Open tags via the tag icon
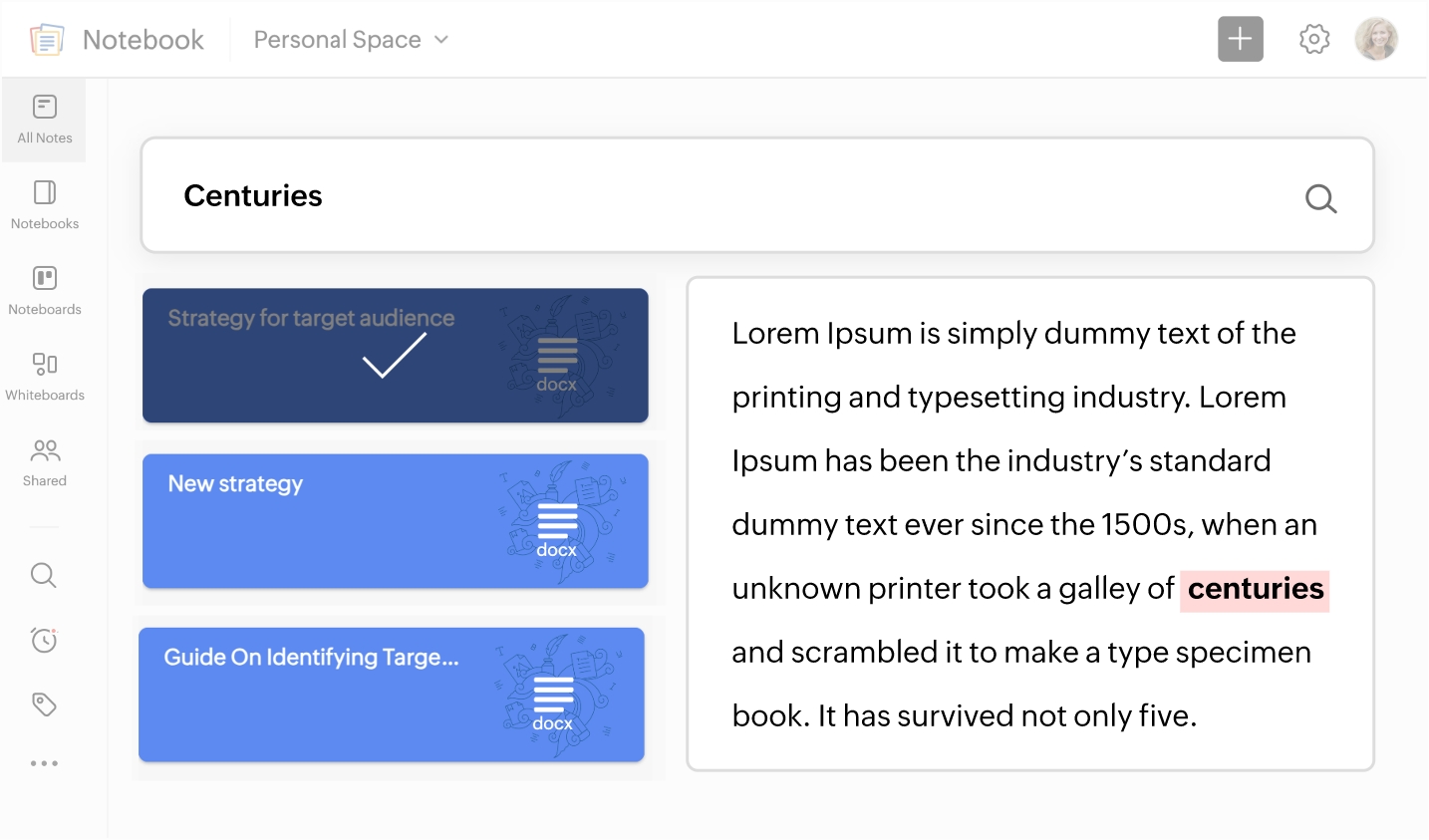This screenshot has width=1429, height=840. pos(44,704)
